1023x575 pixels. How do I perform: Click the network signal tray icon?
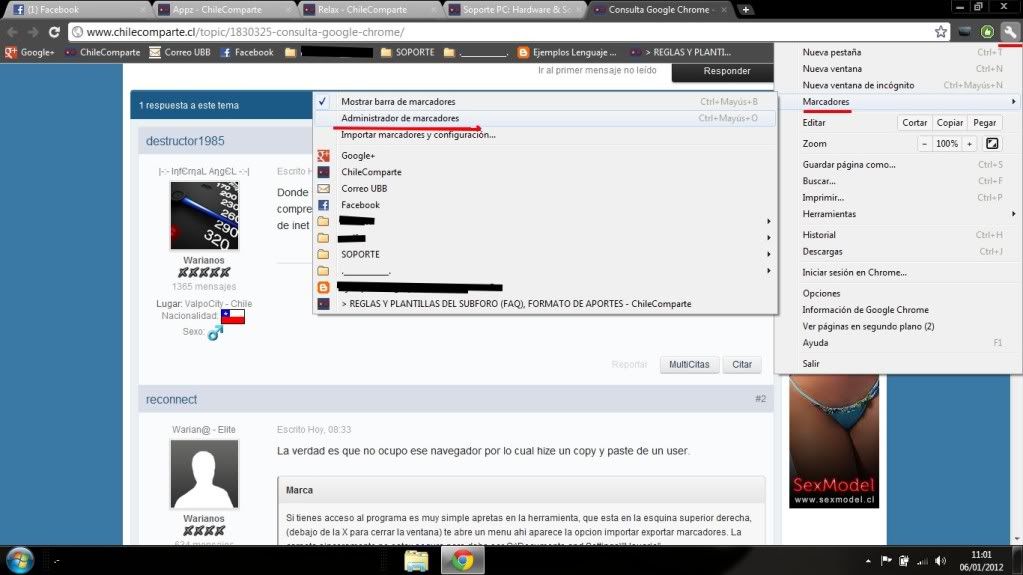coord(922,560)
